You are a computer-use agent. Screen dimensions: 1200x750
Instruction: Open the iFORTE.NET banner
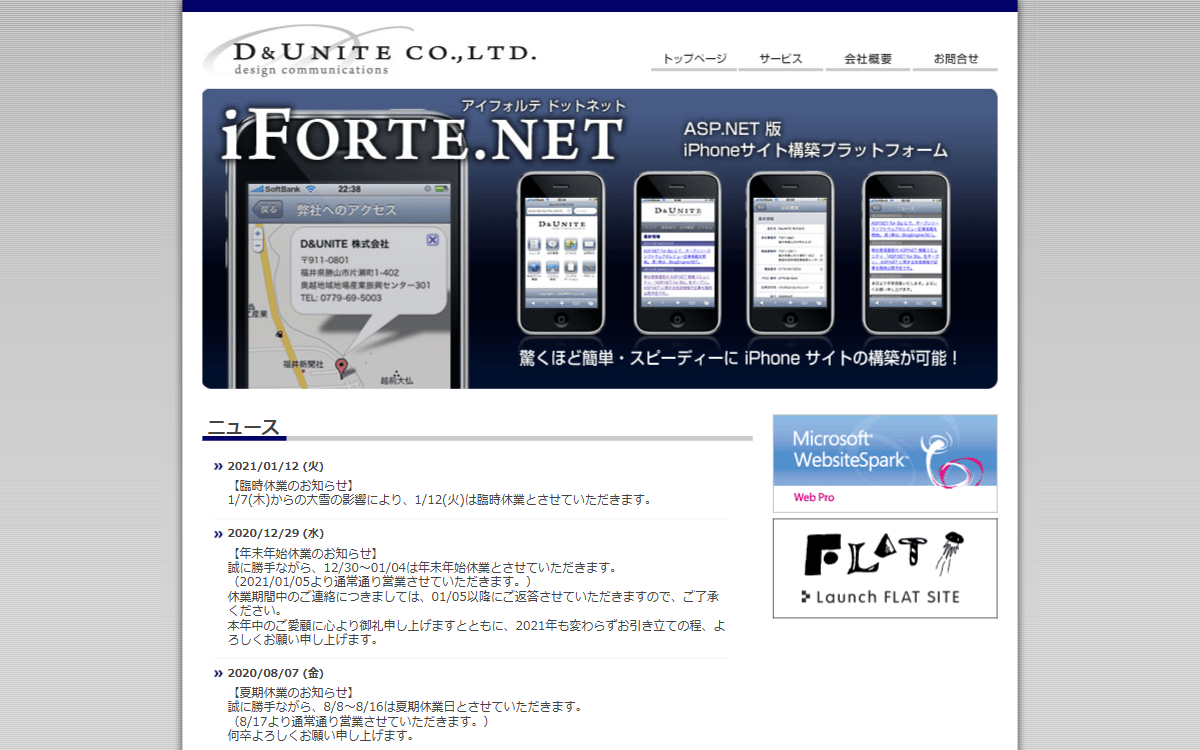pyautogui.click(x=600, y=238)
